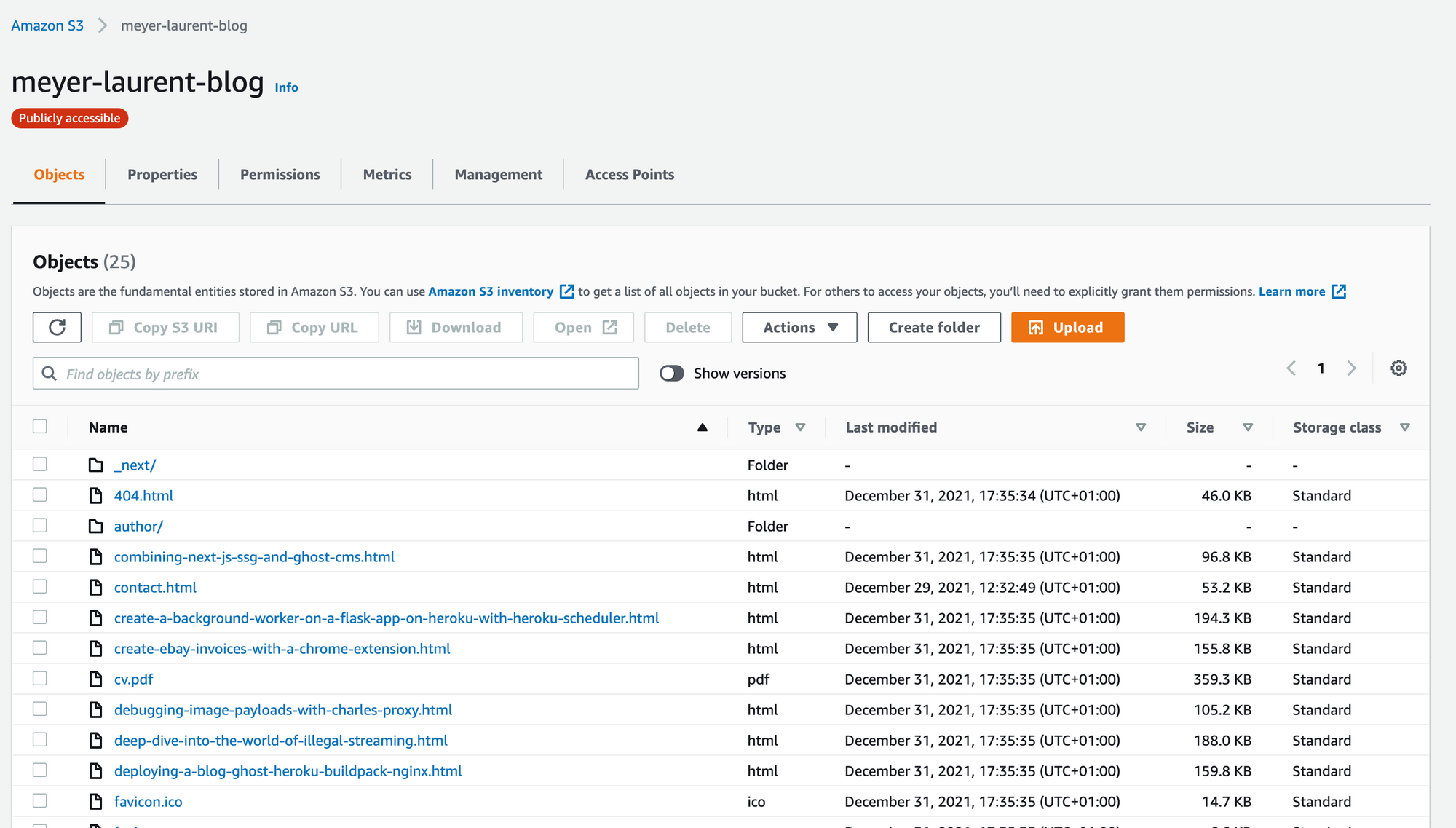Viewport: 1456px width, 828px height.
Task: Sort by Storage class column arrow
Action: [1405, 427]
